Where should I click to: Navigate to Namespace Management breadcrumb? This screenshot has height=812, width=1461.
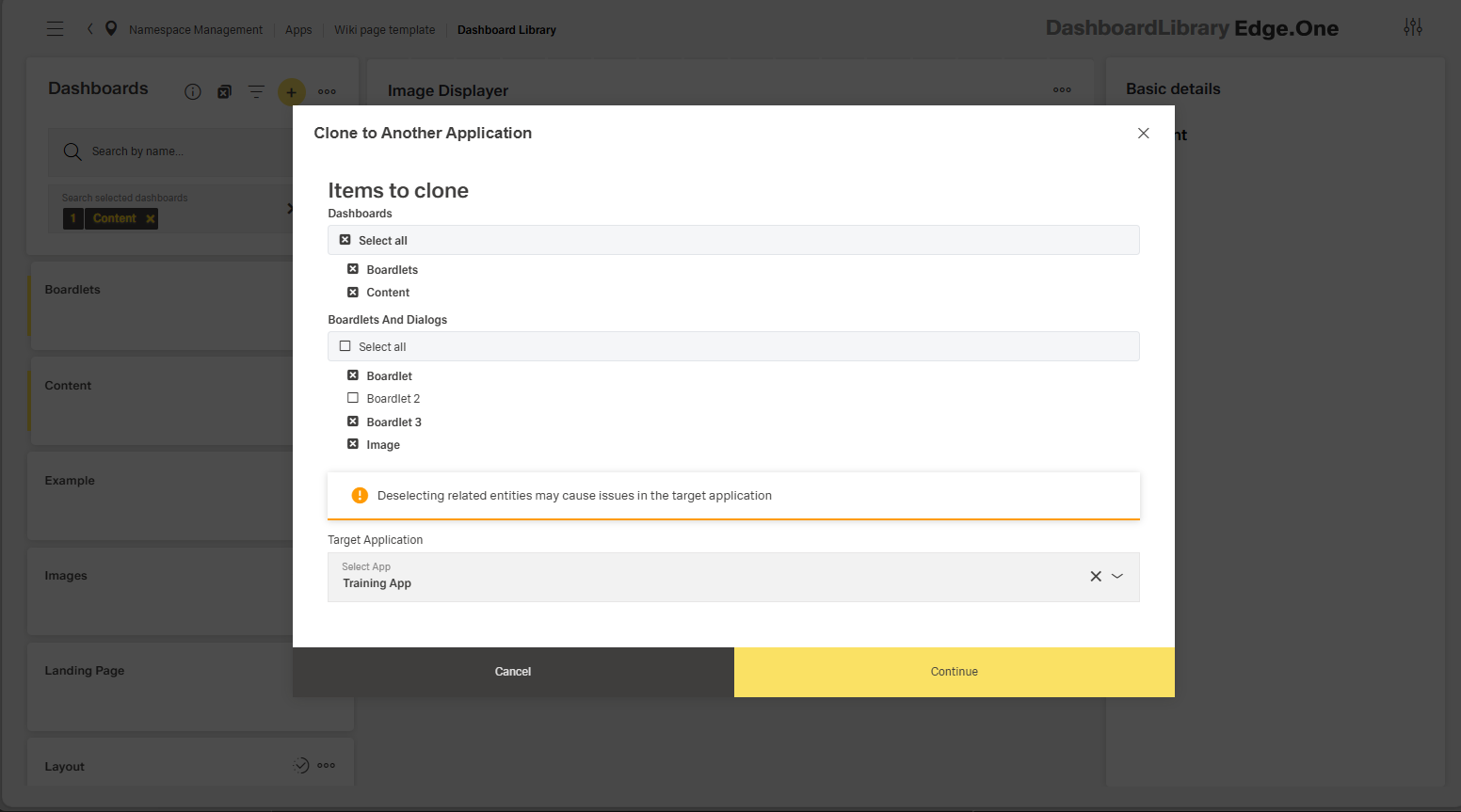pos(196,30)
